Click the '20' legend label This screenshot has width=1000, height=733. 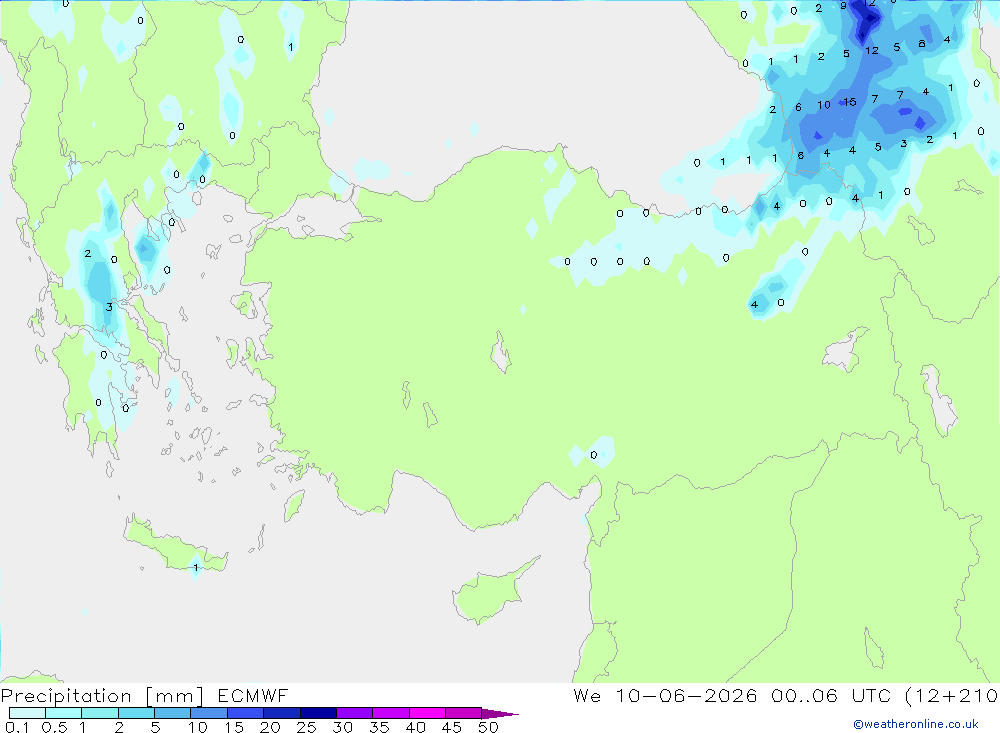pyautogui.click(x=270, y=727)
